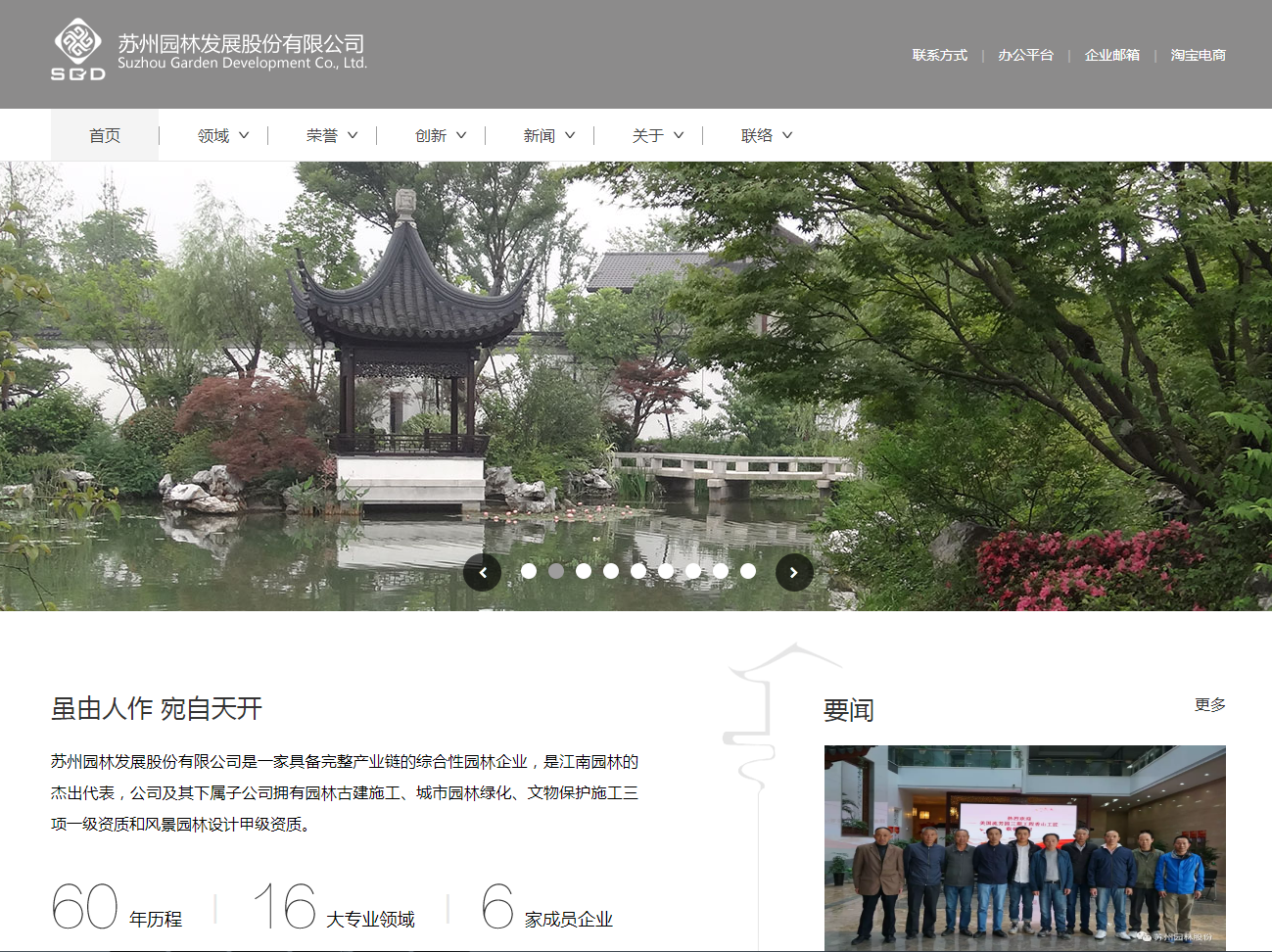The image size is (1272, 952).
Task: Open the 联系方式 contact link
Action: point(937,56)
